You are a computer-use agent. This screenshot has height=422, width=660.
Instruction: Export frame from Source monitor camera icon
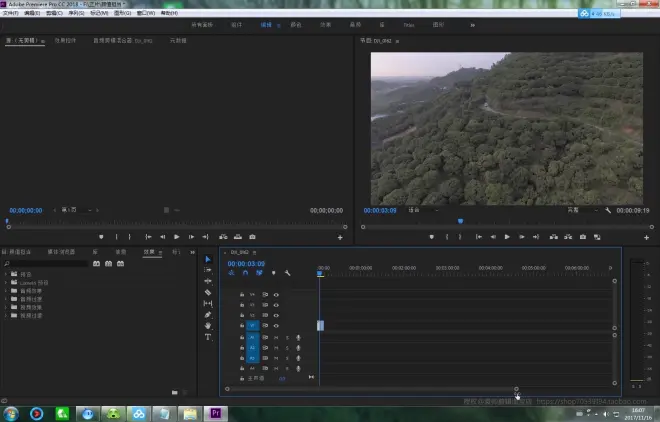252,237
